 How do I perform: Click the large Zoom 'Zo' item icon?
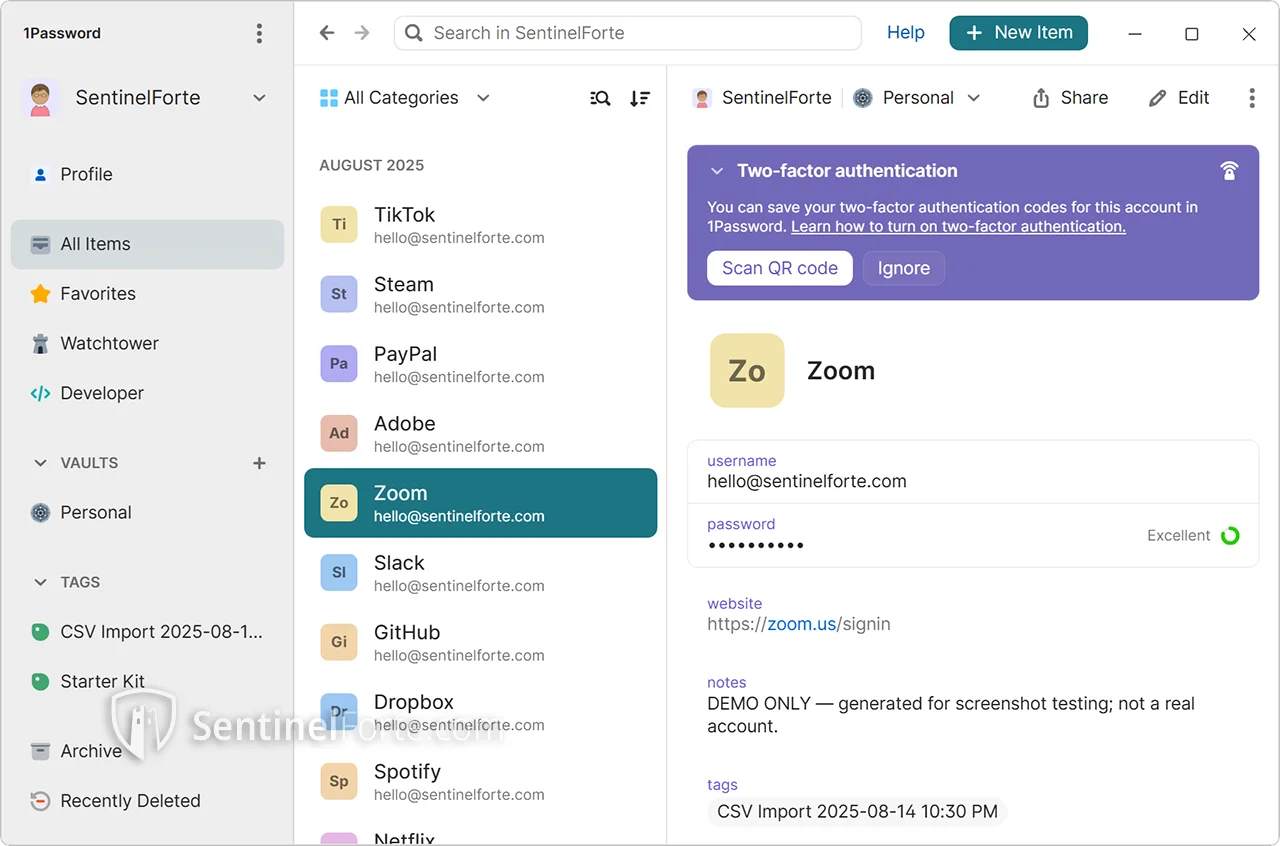click(x=747, y=371)
